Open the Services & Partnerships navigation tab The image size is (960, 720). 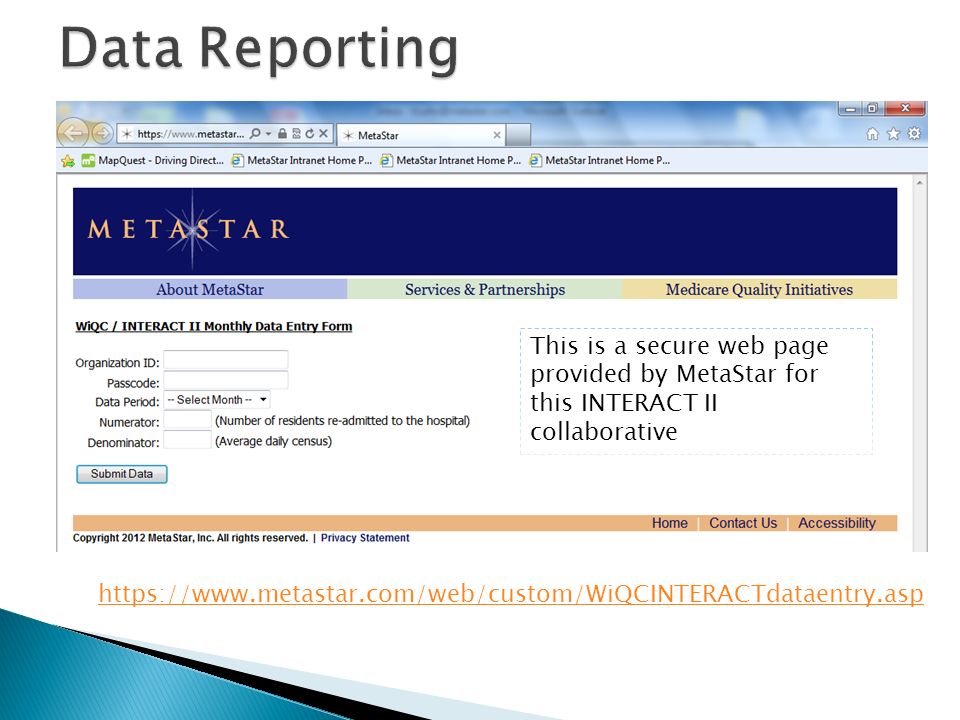(x=485, y=289)
